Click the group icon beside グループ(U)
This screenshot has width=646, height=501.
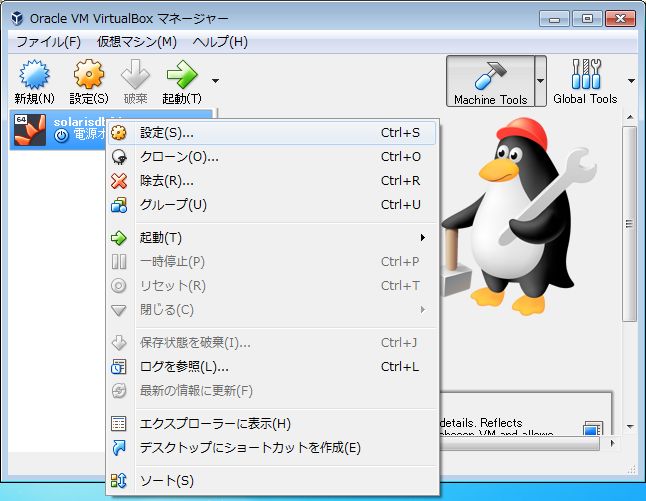click(x=119, y=205)
